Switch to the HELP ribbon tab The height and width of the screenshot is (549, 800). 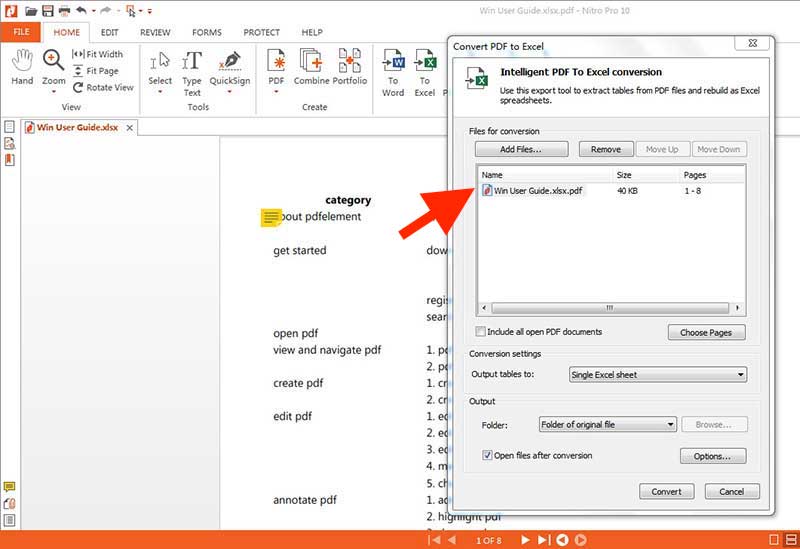tap(312, 32)
